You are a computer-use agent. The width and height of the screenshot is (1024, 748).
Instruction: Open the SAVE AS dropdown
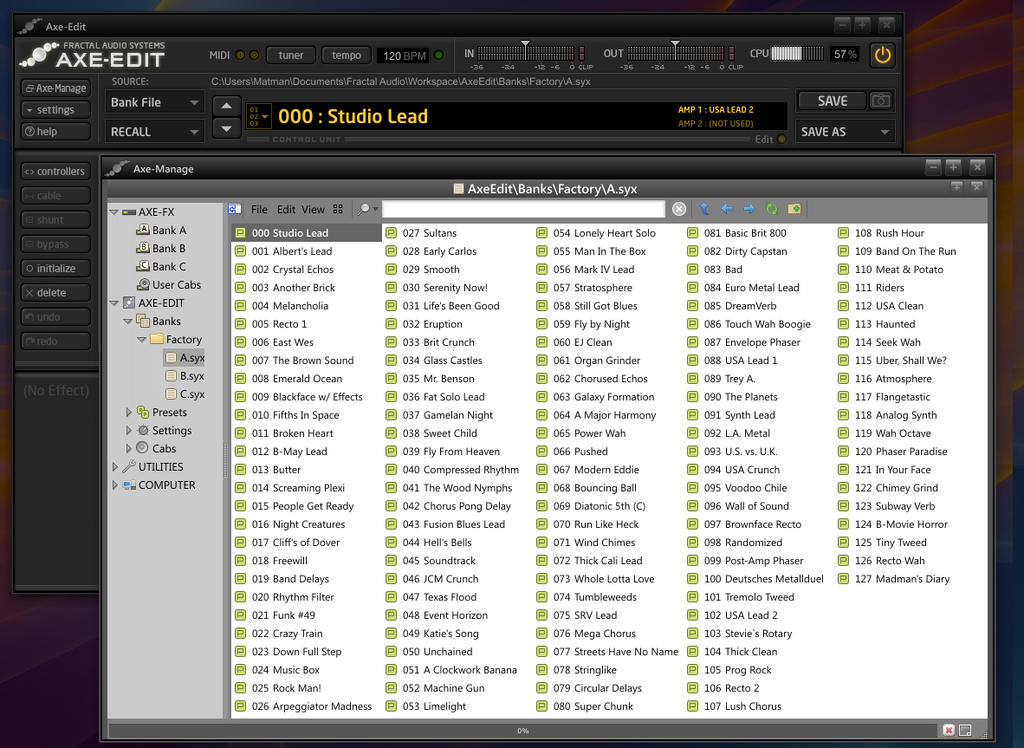(845, 131)
